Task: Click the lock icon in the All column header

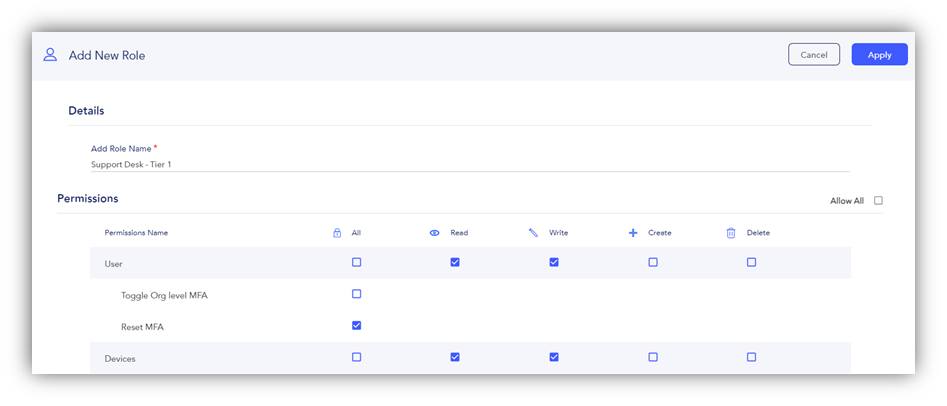Action: point(337,233)
